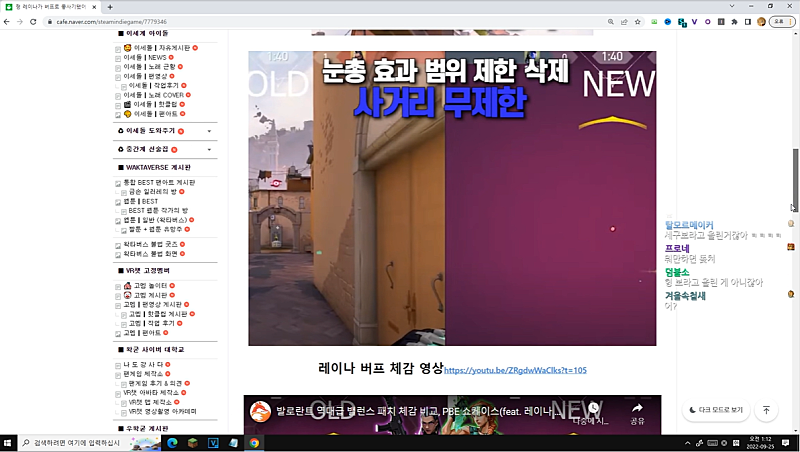The width and height of the screenshot is (800, 452).
Task: Reload the current Naver cafe page
Action: [33, 22]
